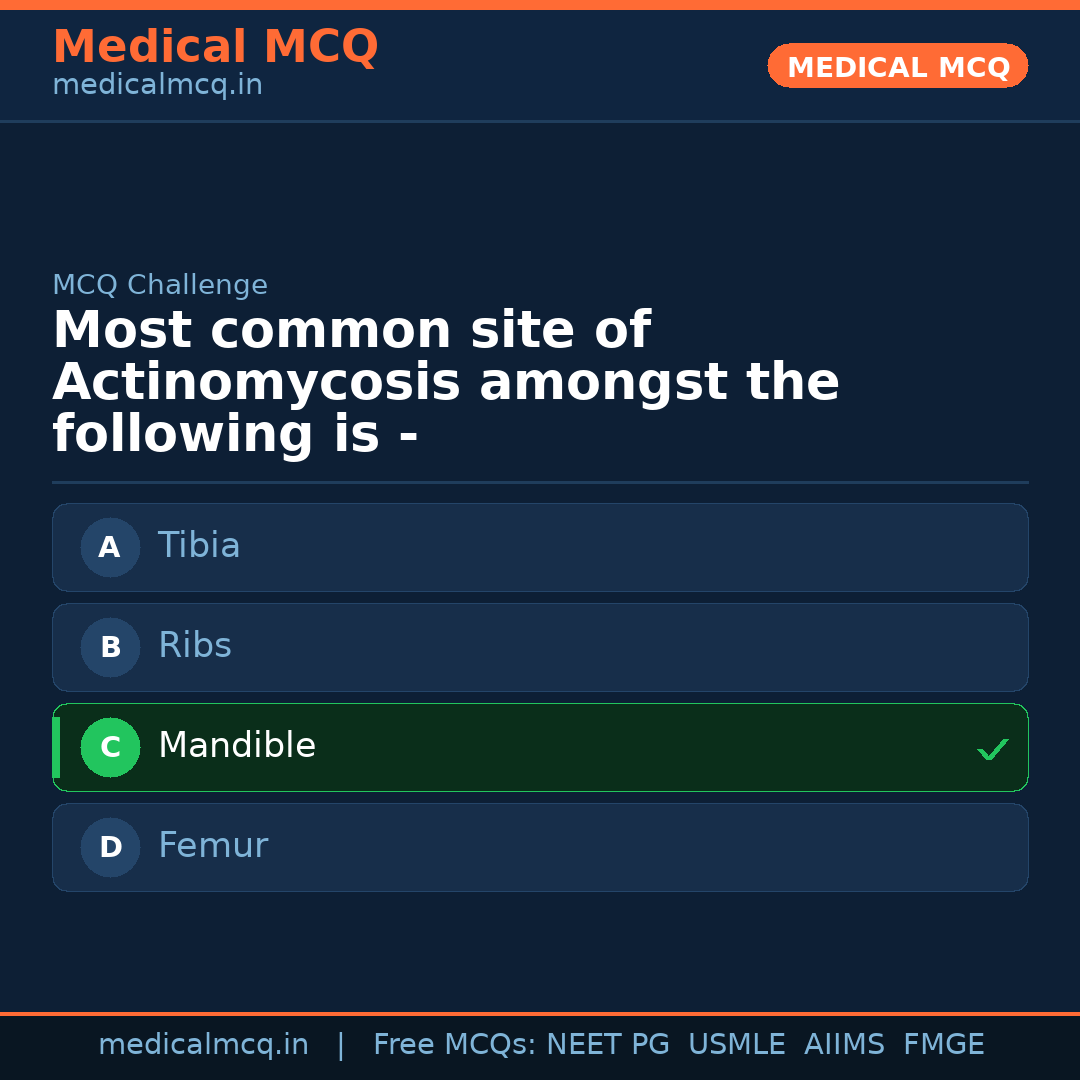
Task: Click the Medical MCQ logo text
Action: [x=215, y=47]
